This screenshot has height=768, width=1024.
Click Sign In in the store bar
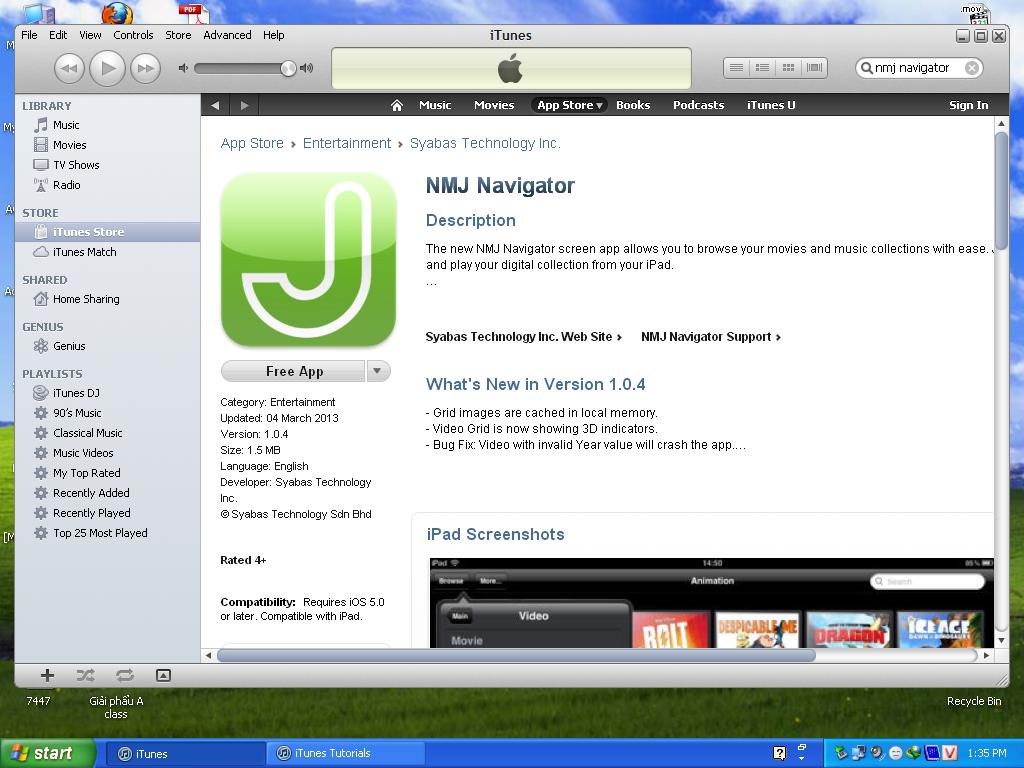968,105
